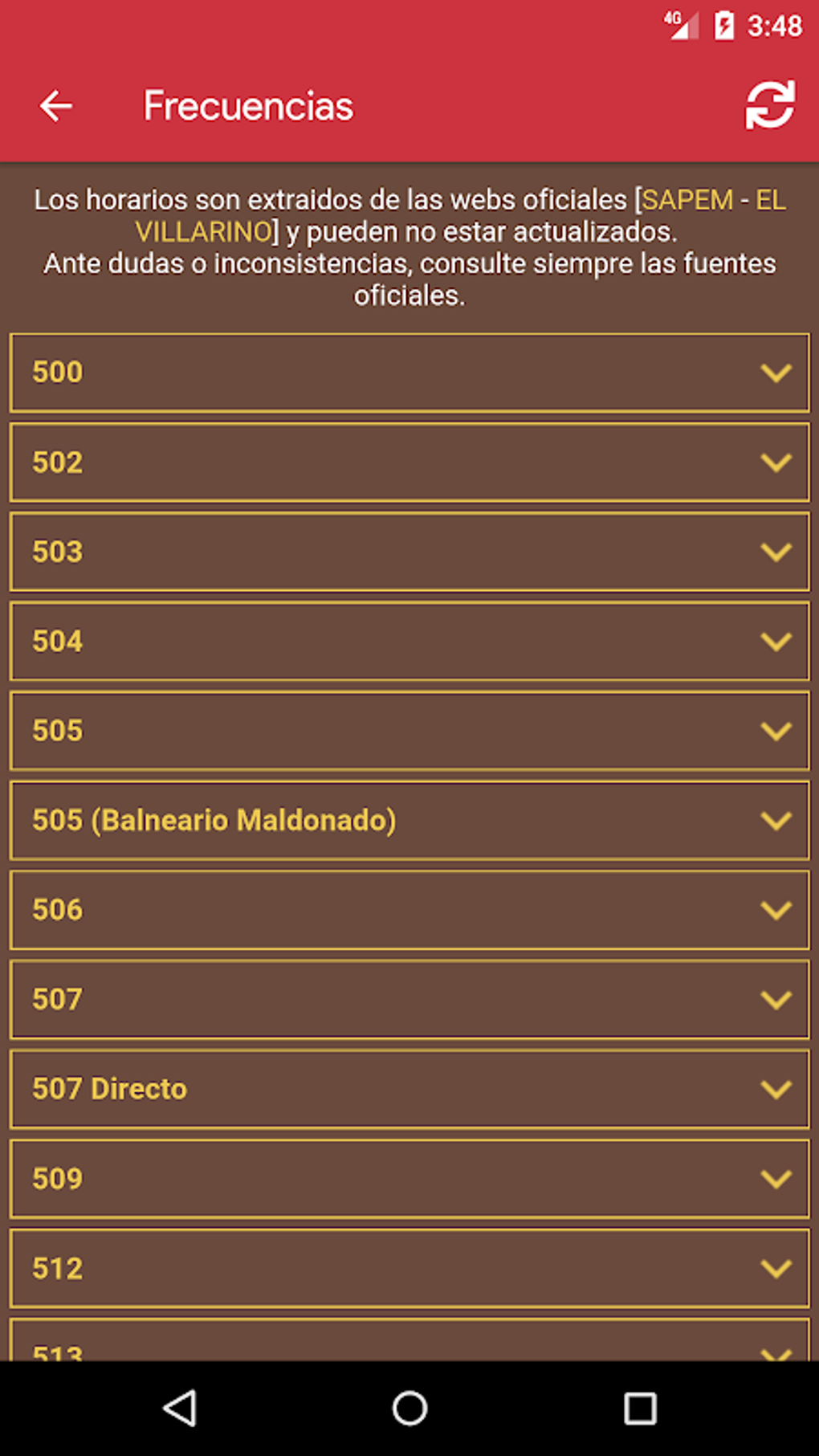819x1456 pixels.
Task: Open the recent apps square button
Action: tap(640, 1409)
